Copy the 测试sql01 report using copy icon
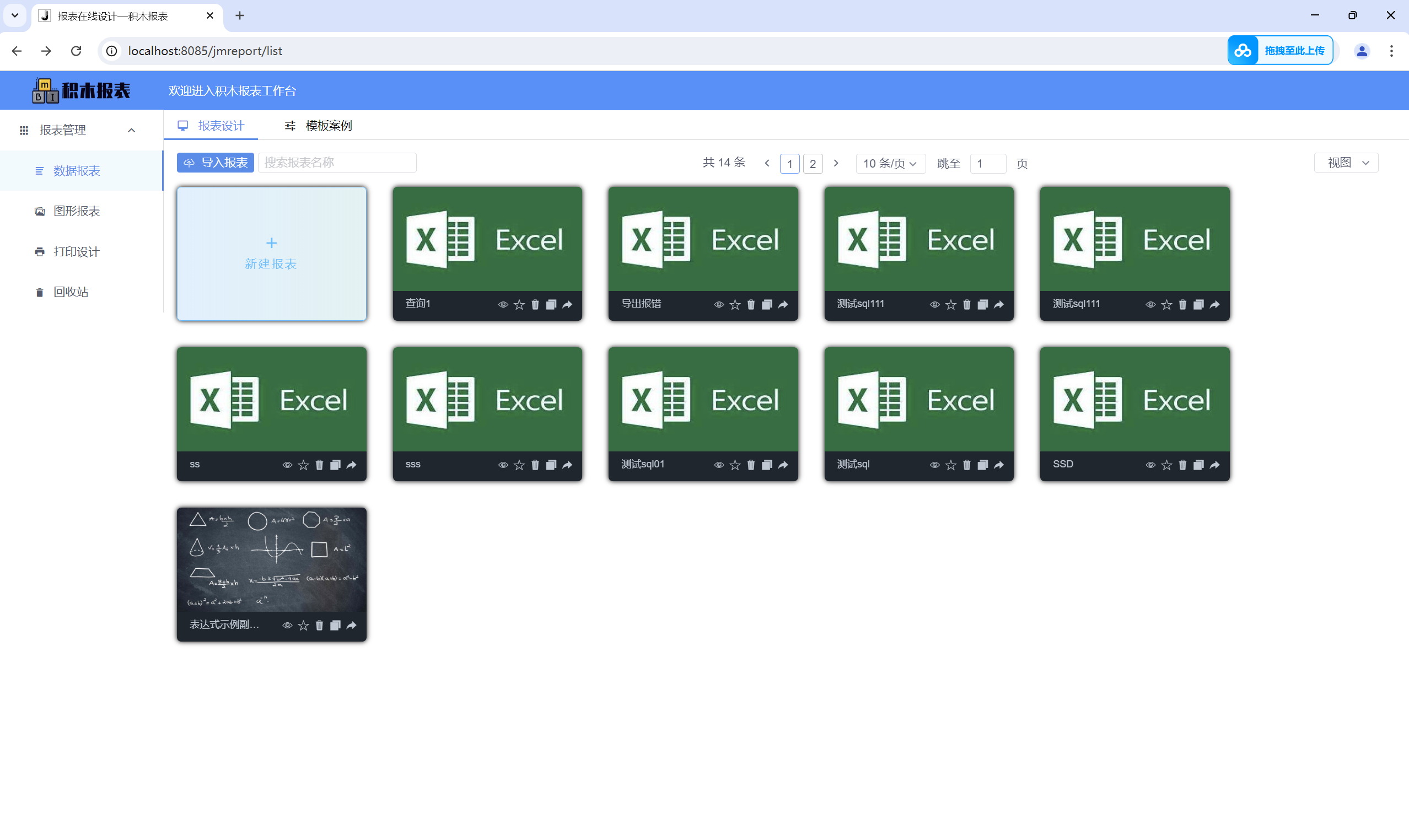 (767, 465)
